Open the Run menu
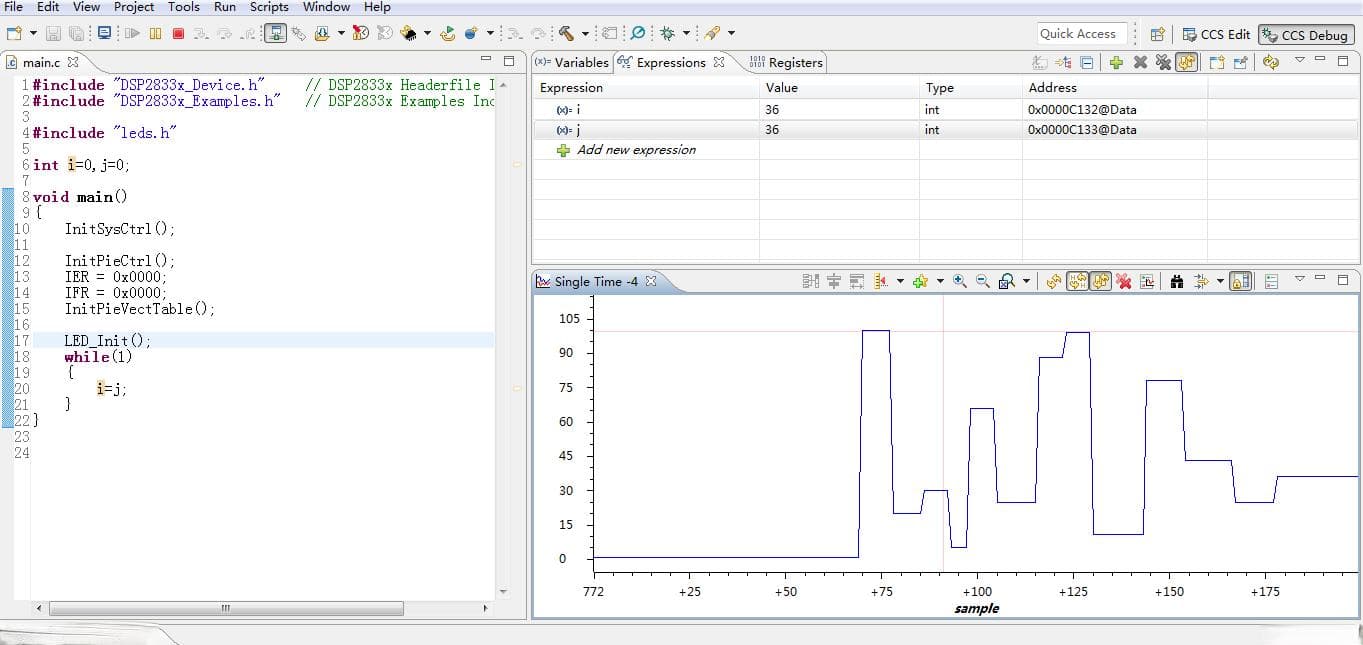 (225, 7)
